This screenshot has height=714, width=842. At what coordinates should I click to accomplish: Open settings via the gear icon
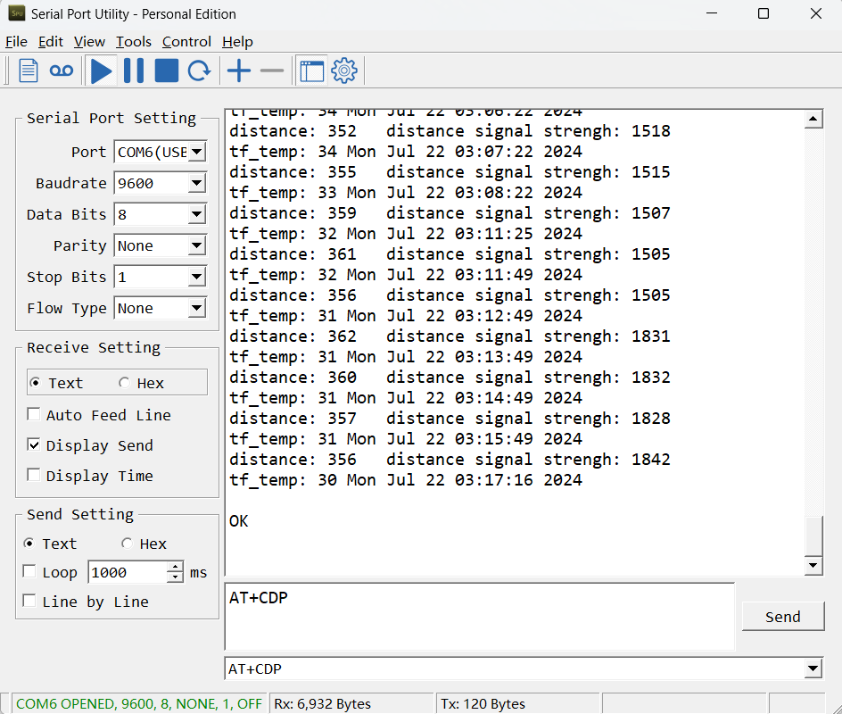click(x=344, y=71)
